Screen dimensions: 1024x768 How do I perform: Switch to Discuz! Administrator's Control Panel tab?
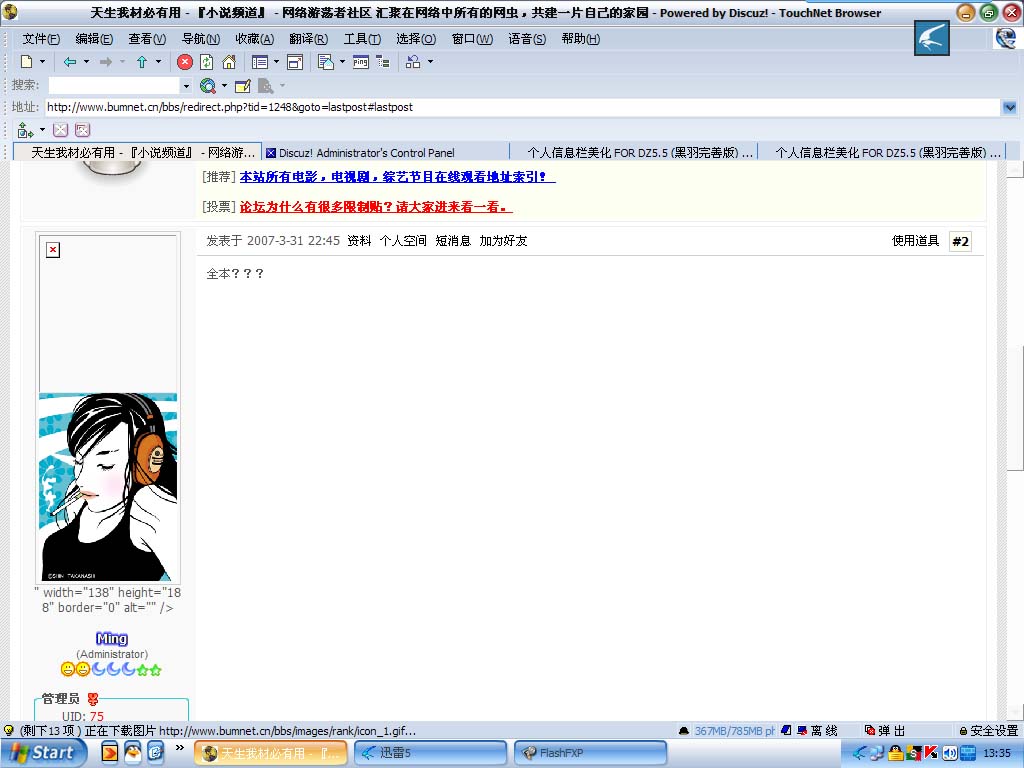pyautogui.click(x=385, y=153)
